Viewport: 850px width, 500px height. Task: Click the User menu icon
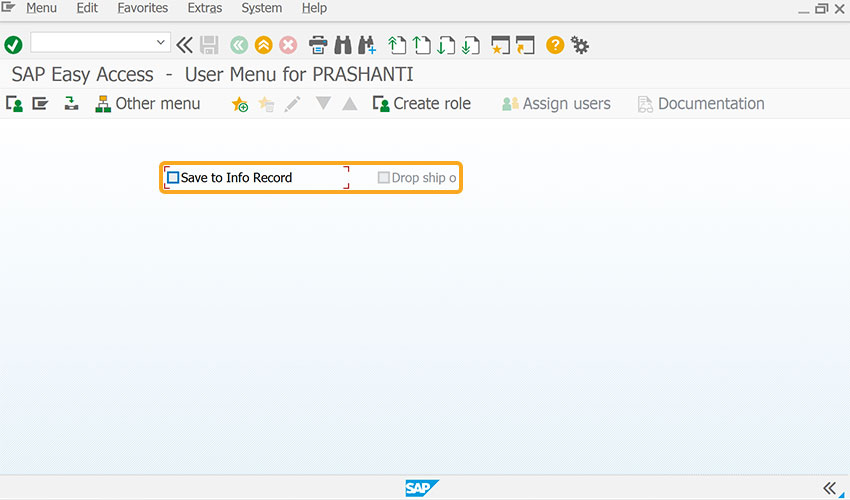click(x=14, y=104)
